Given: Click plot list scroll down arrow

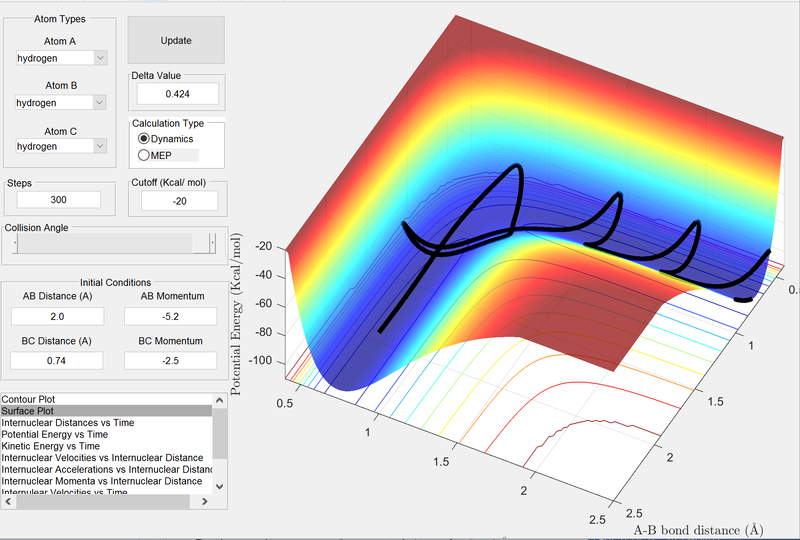Looking at the screenshot, I should click(x=220, y=486).
